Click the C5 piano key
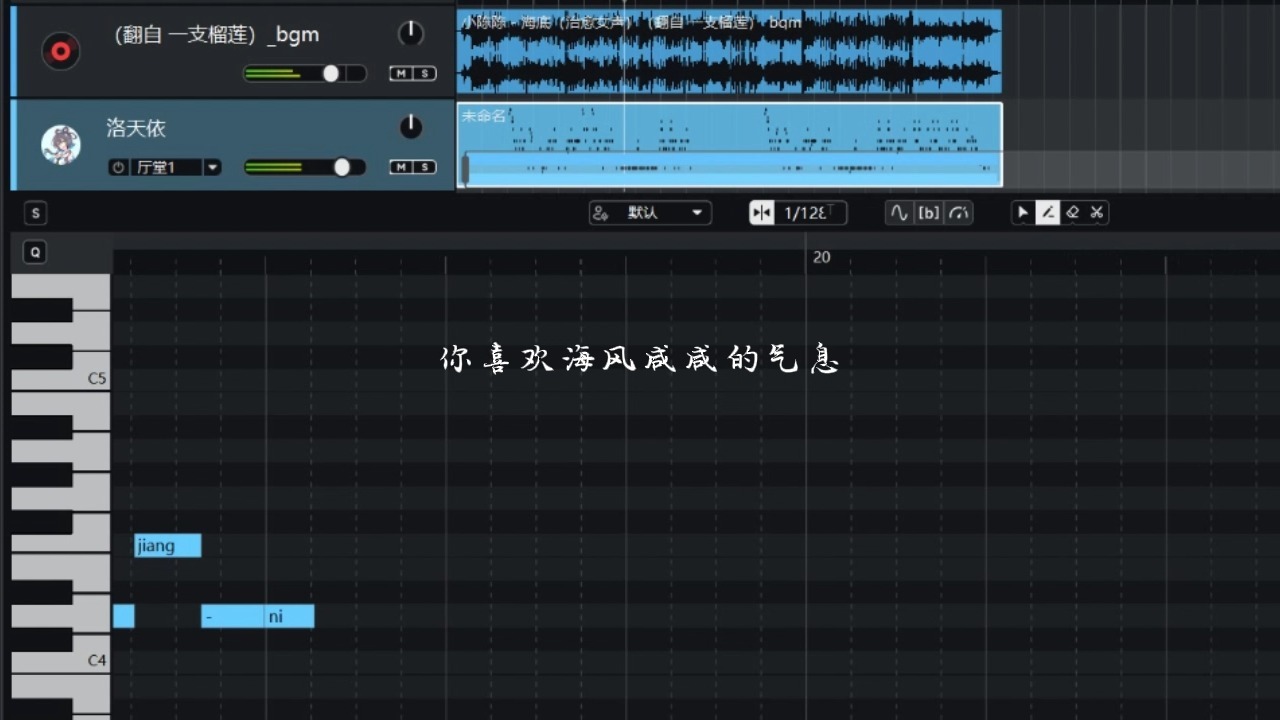1280x720 pixels. click(x=60, y=379)
